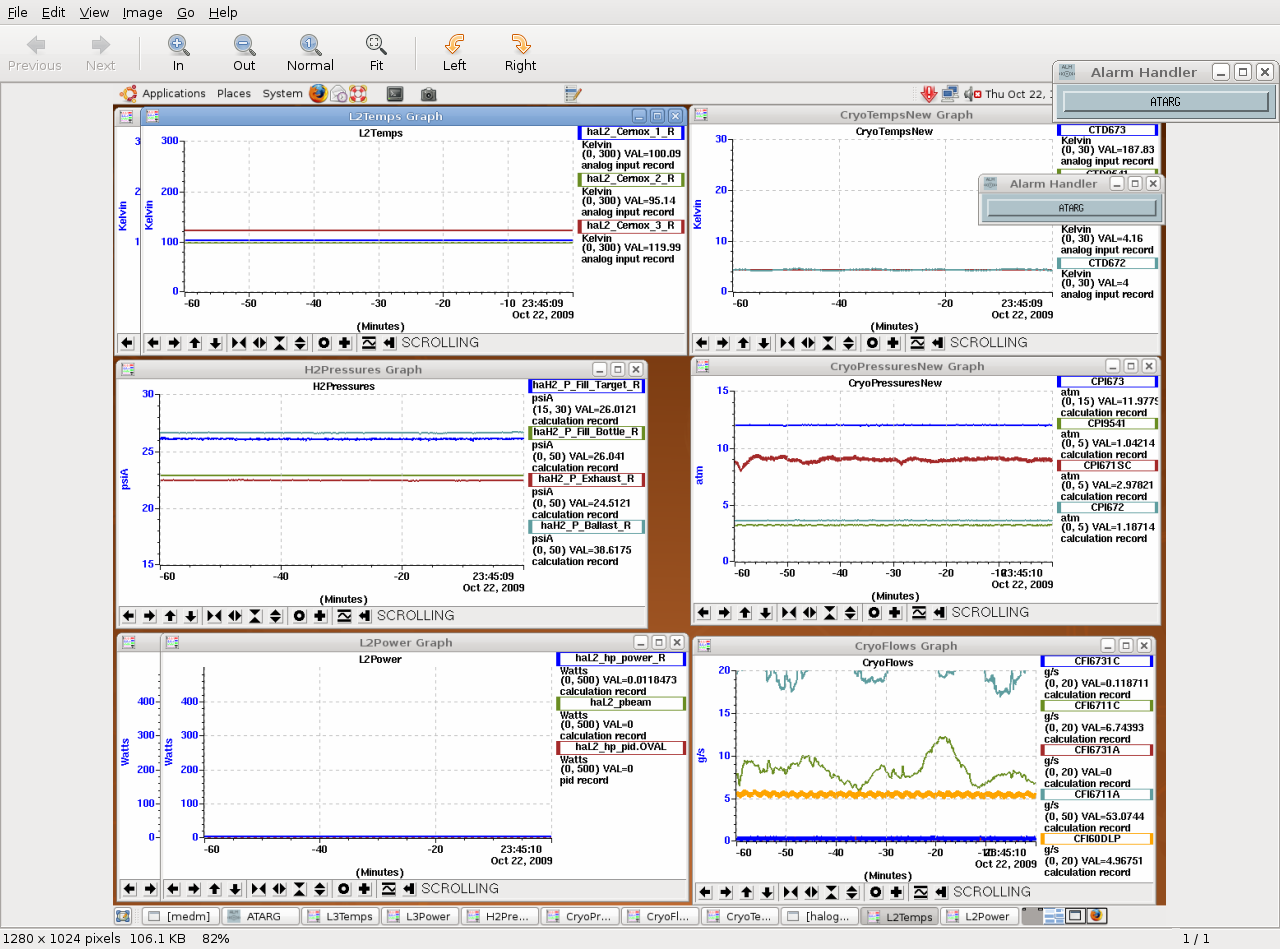Pan right arrow in CryoTempsNew Graph toolbar

coord(722,342)
